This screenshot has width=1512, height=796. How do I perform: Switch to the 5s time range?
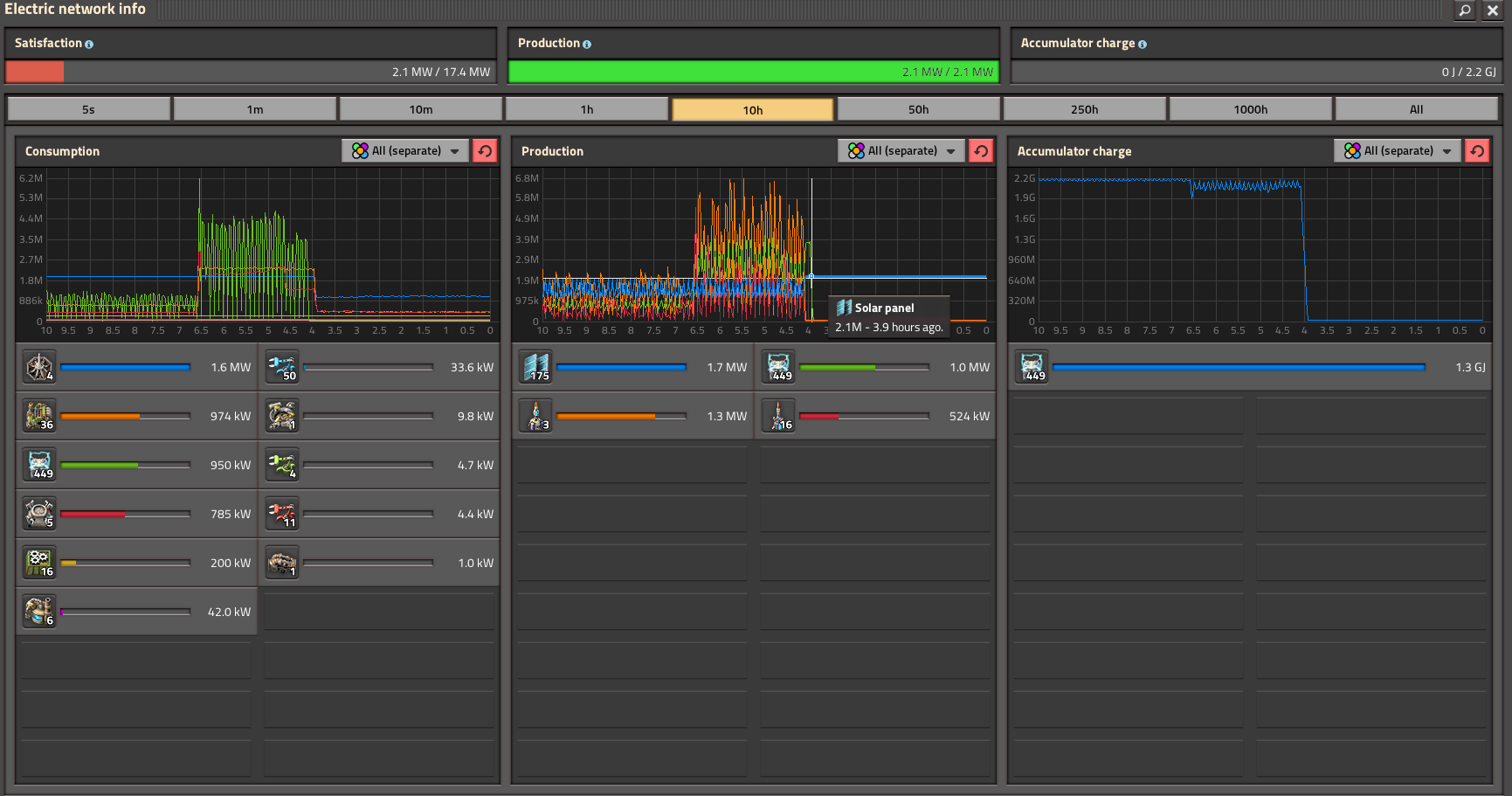click(89, 109)
